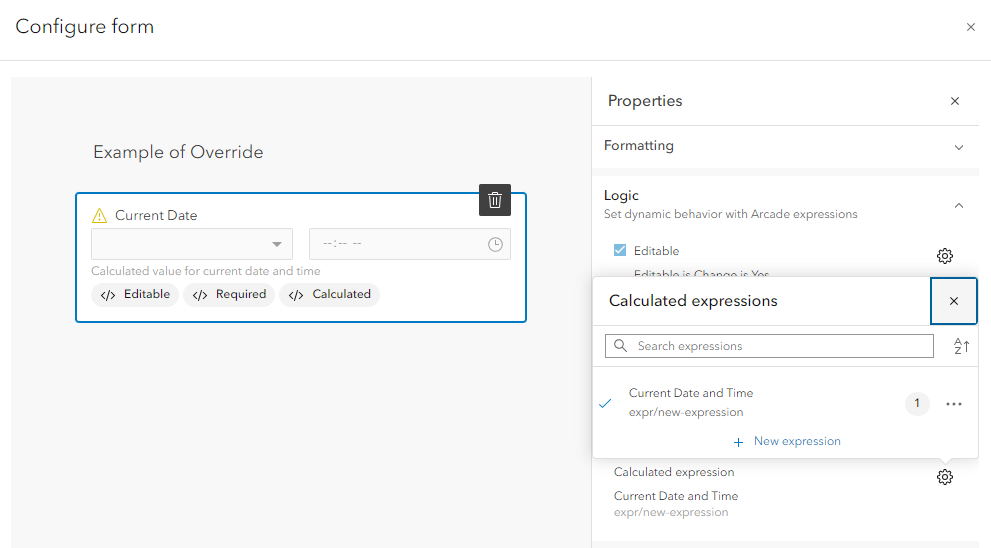Open more options for Current Date and Time
This screenshot has height=548, width=991.
pos(954,404)
